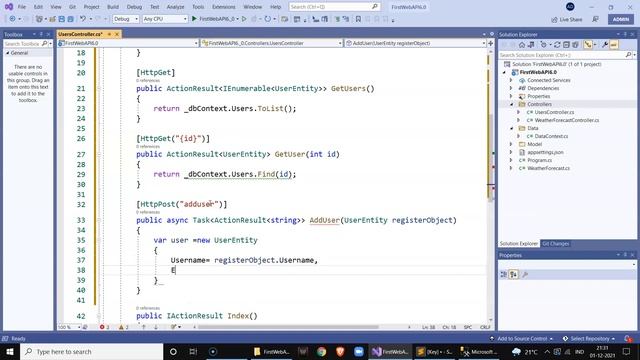Collapse the Controllers folder
640x360 pixels.
pos(511,104)
